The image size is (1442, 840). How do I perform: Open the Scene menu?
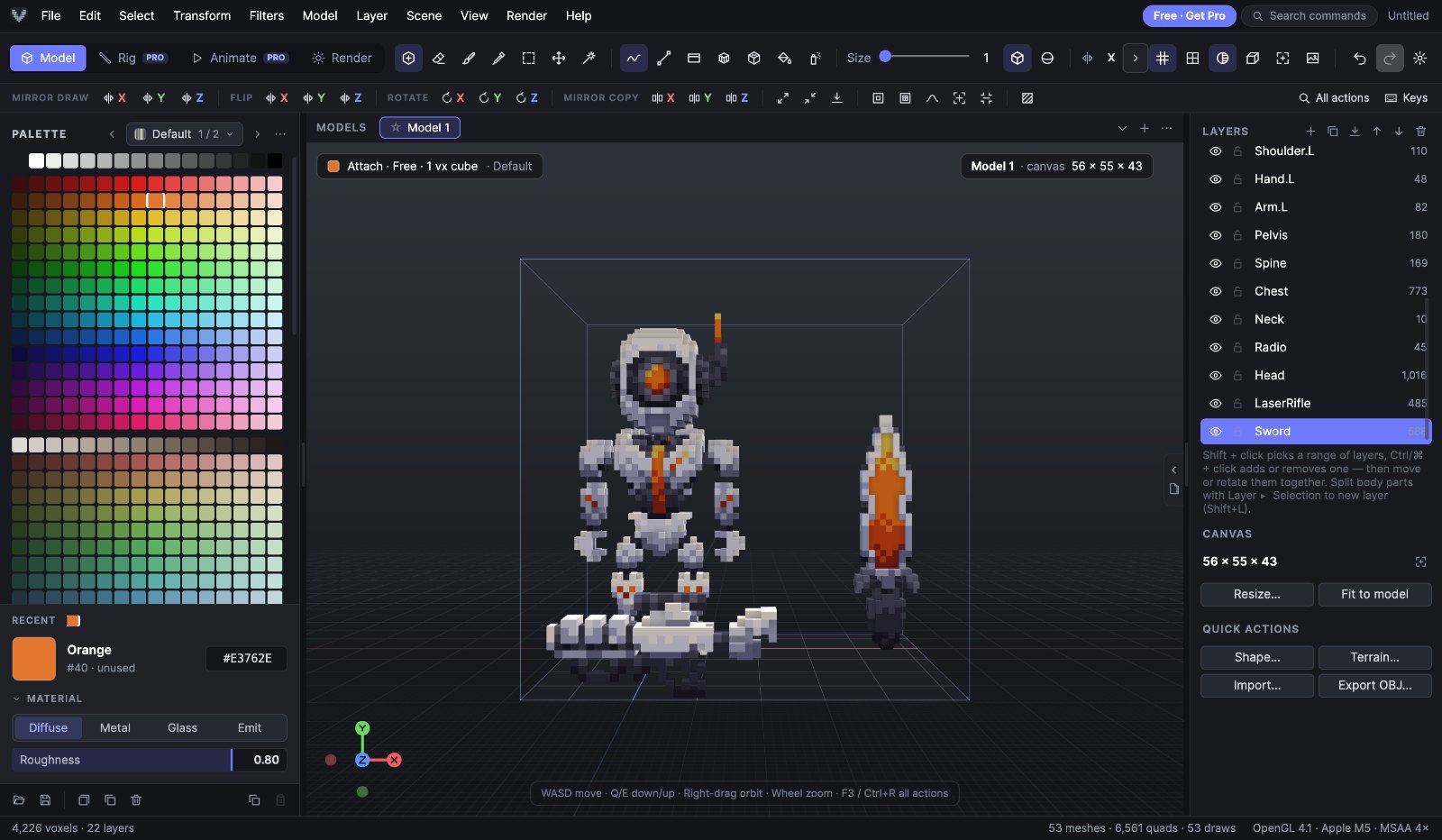(424, 15)
